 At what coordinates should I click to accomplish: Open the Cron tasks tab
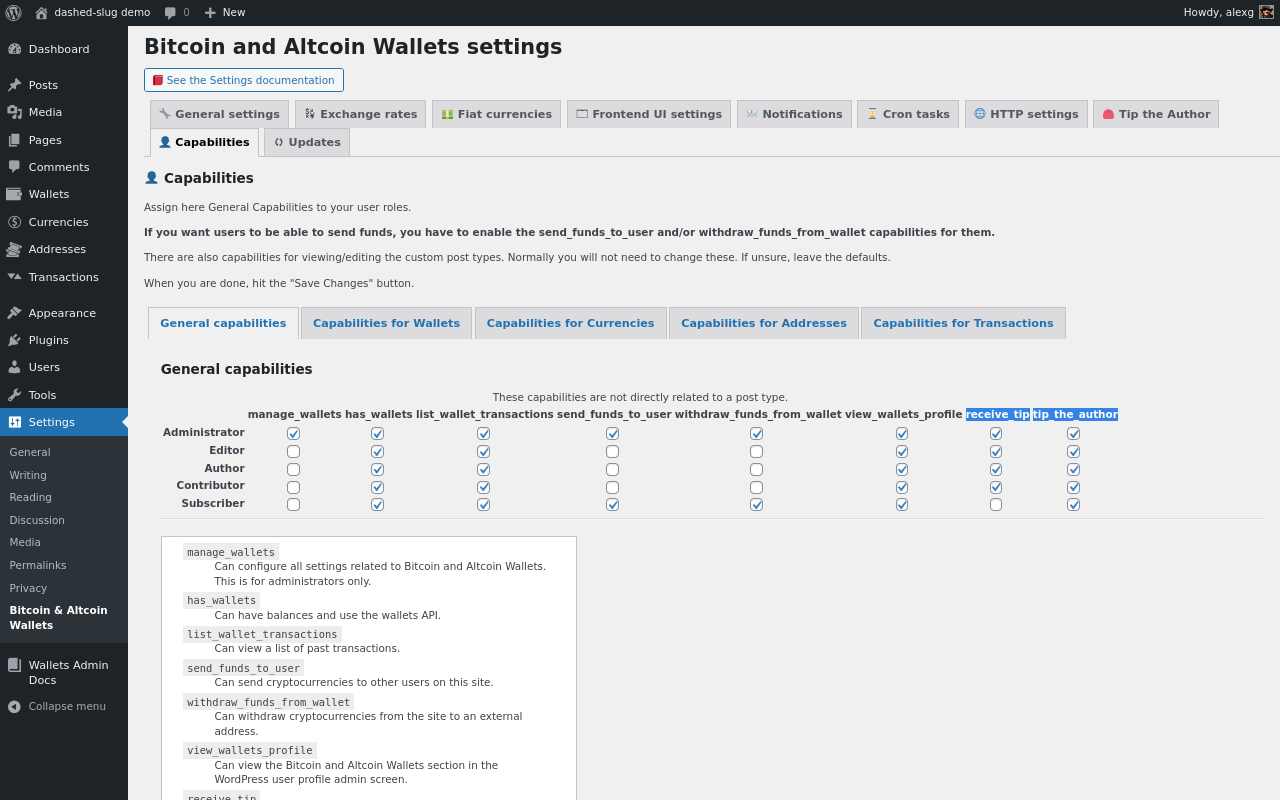pyautogui.click(x=908, y=114)
